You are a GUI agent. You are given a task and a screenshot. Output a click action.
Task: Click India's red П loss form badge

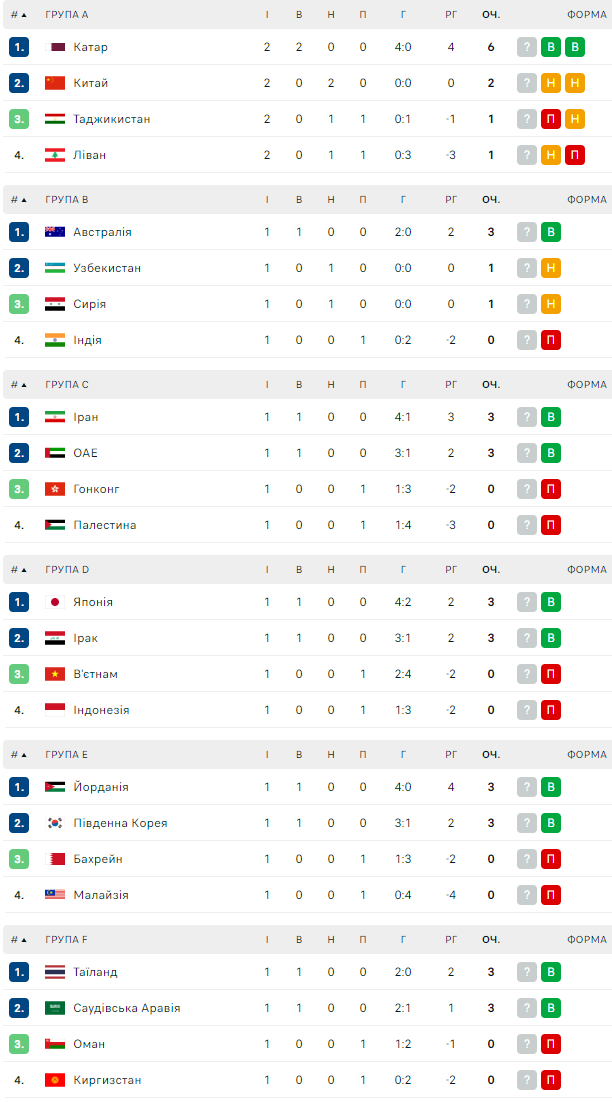[550, 340]
